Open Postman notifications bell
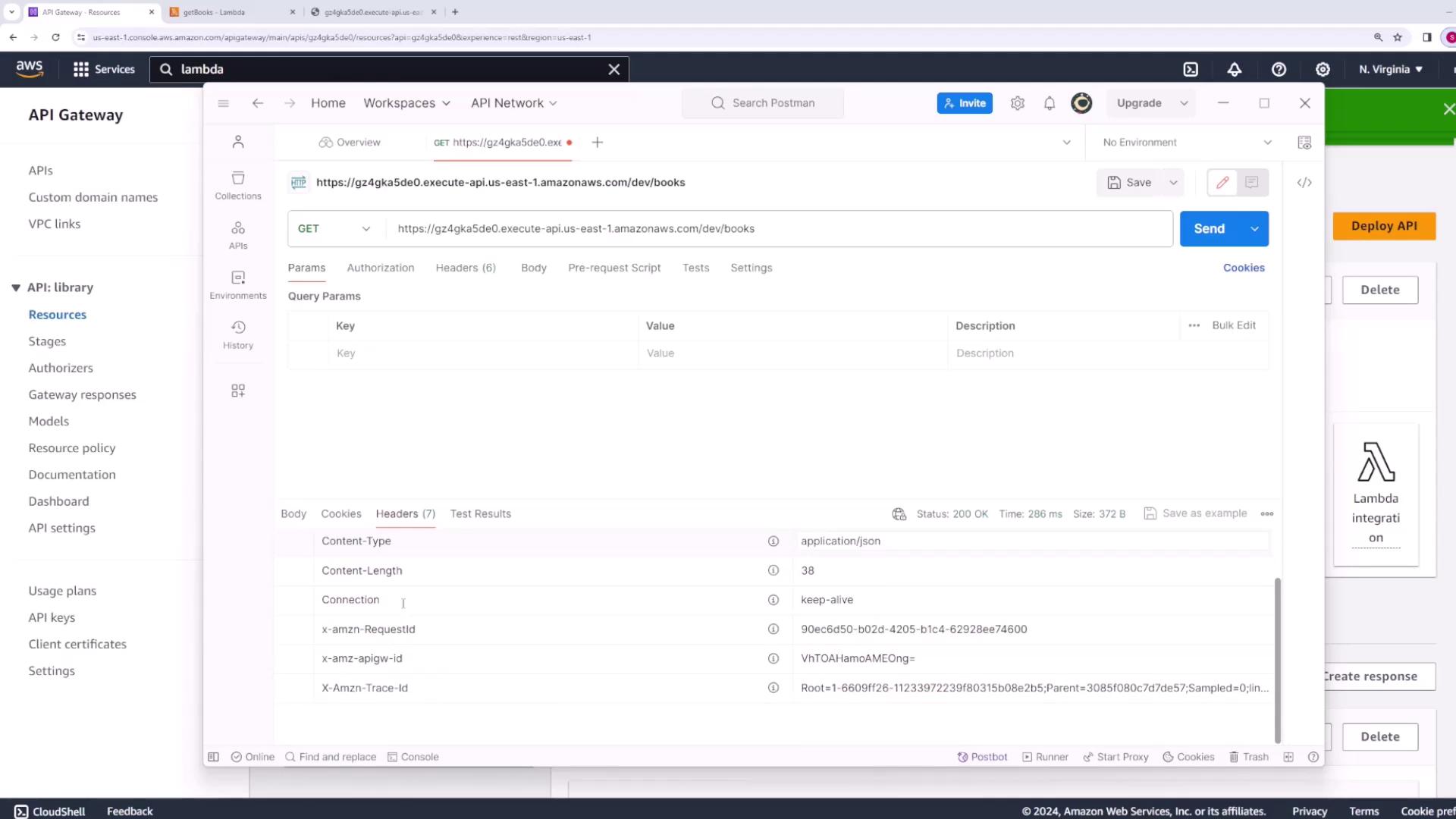The image size is (1456, 819). 1050,103
